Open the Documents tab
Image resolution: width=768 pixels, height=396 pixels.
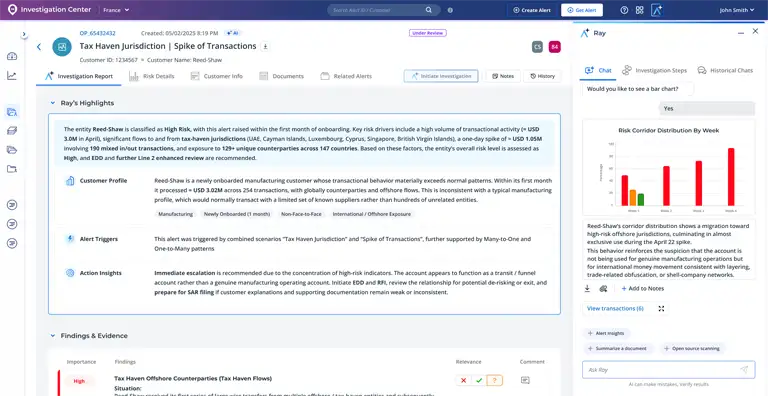coord(282,76)
